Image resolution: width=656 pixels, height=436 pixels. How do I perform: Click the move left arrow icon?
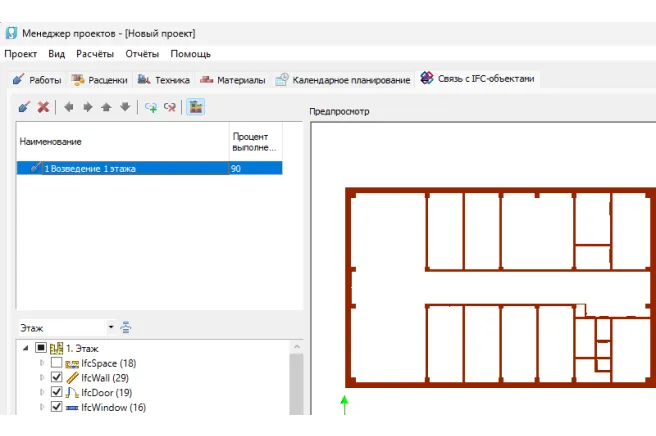69,107
